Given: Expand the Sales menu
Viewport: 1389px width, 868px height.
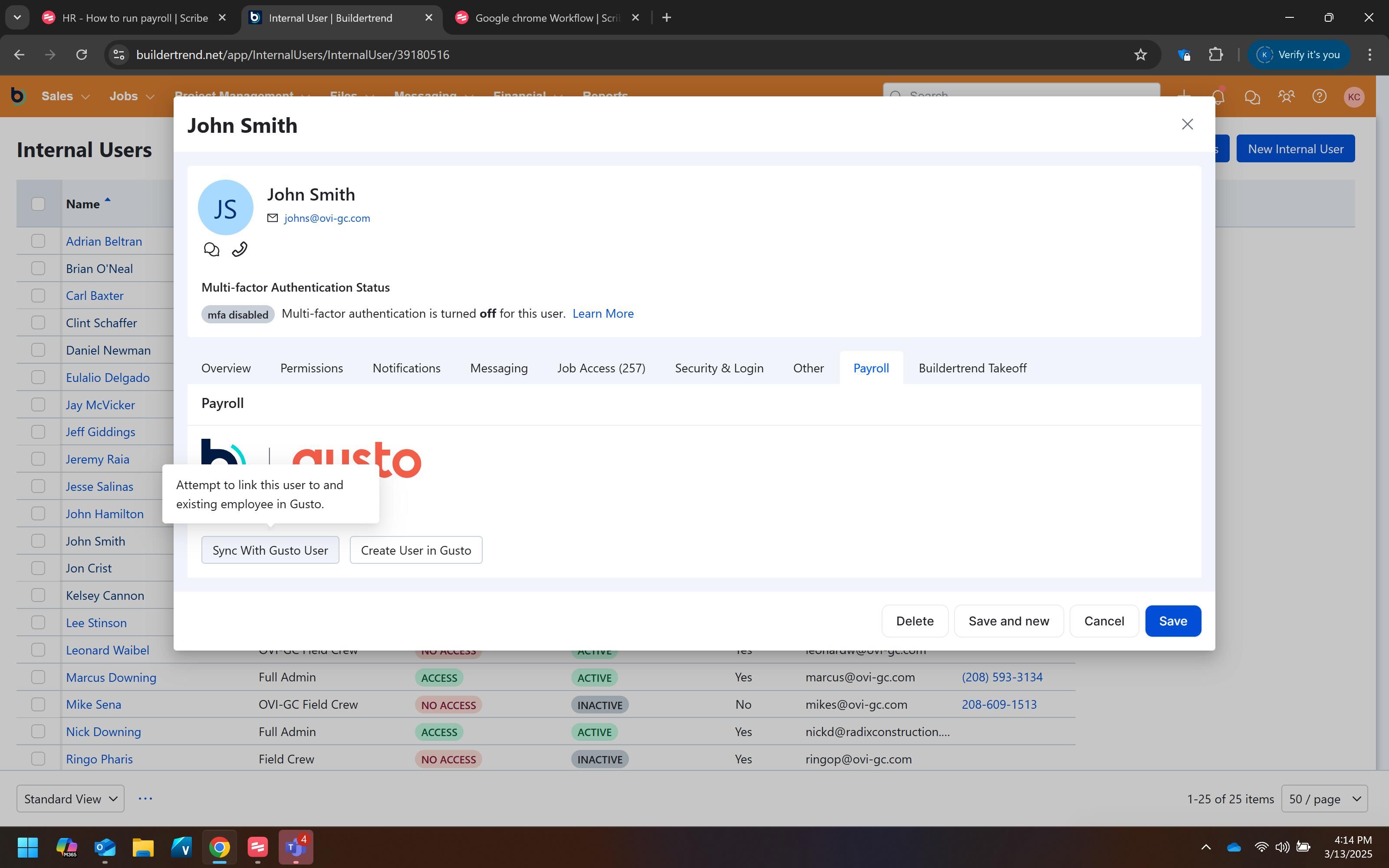Looking at the screenshot, I should pos(66,96).
